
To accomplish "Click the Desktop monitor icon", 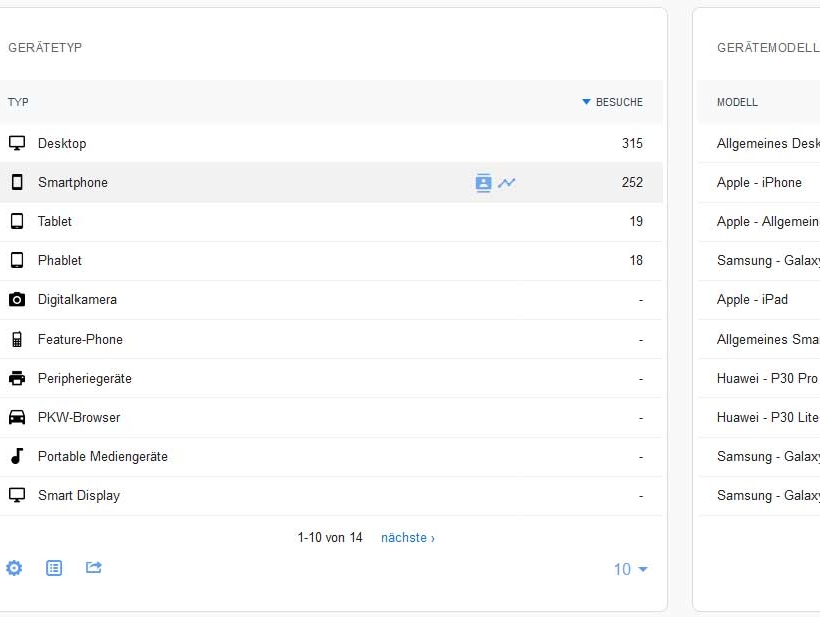I will 17,143.
